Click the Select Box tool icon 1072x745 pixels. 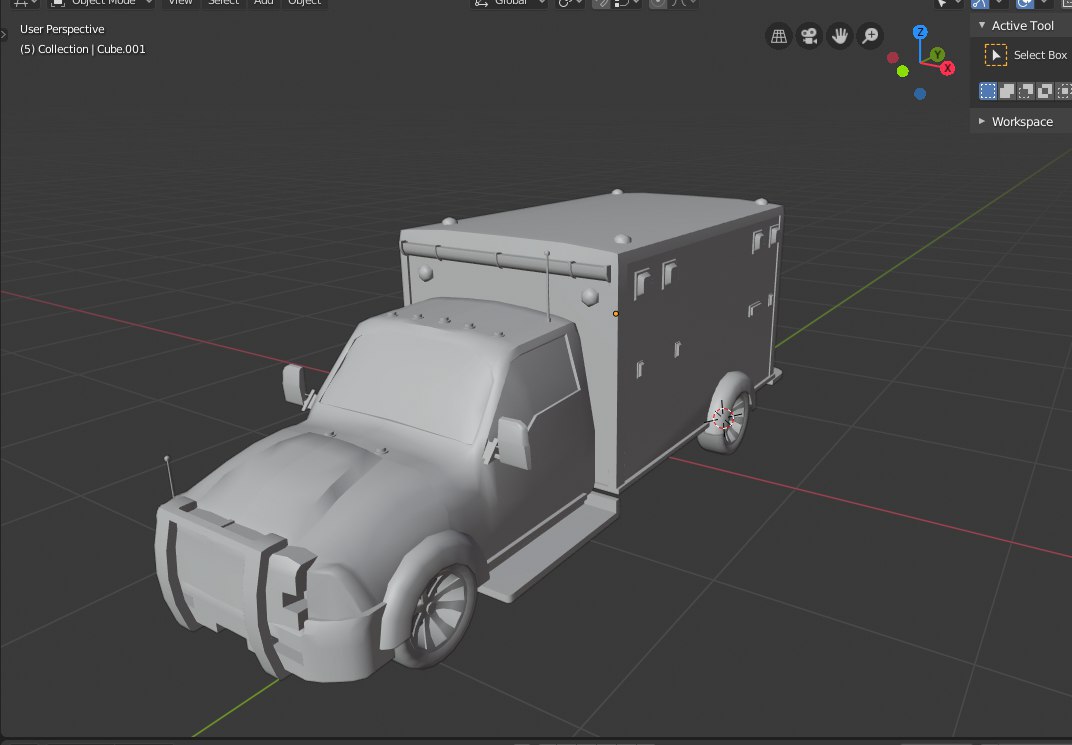[995, 55]
